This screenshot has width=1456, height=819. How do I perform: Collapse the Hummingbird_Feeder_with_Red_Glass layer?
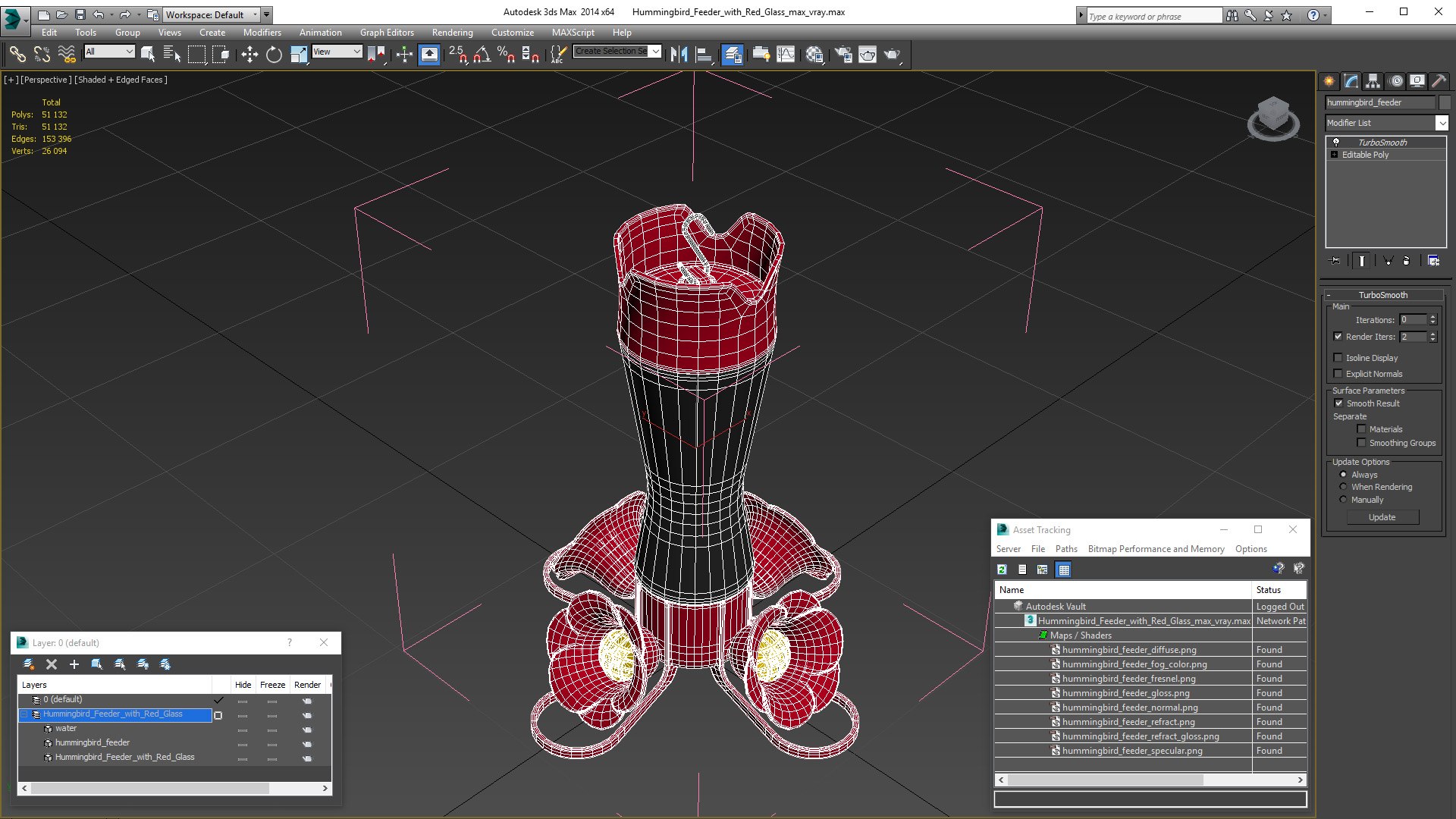[x=24, y=714]
